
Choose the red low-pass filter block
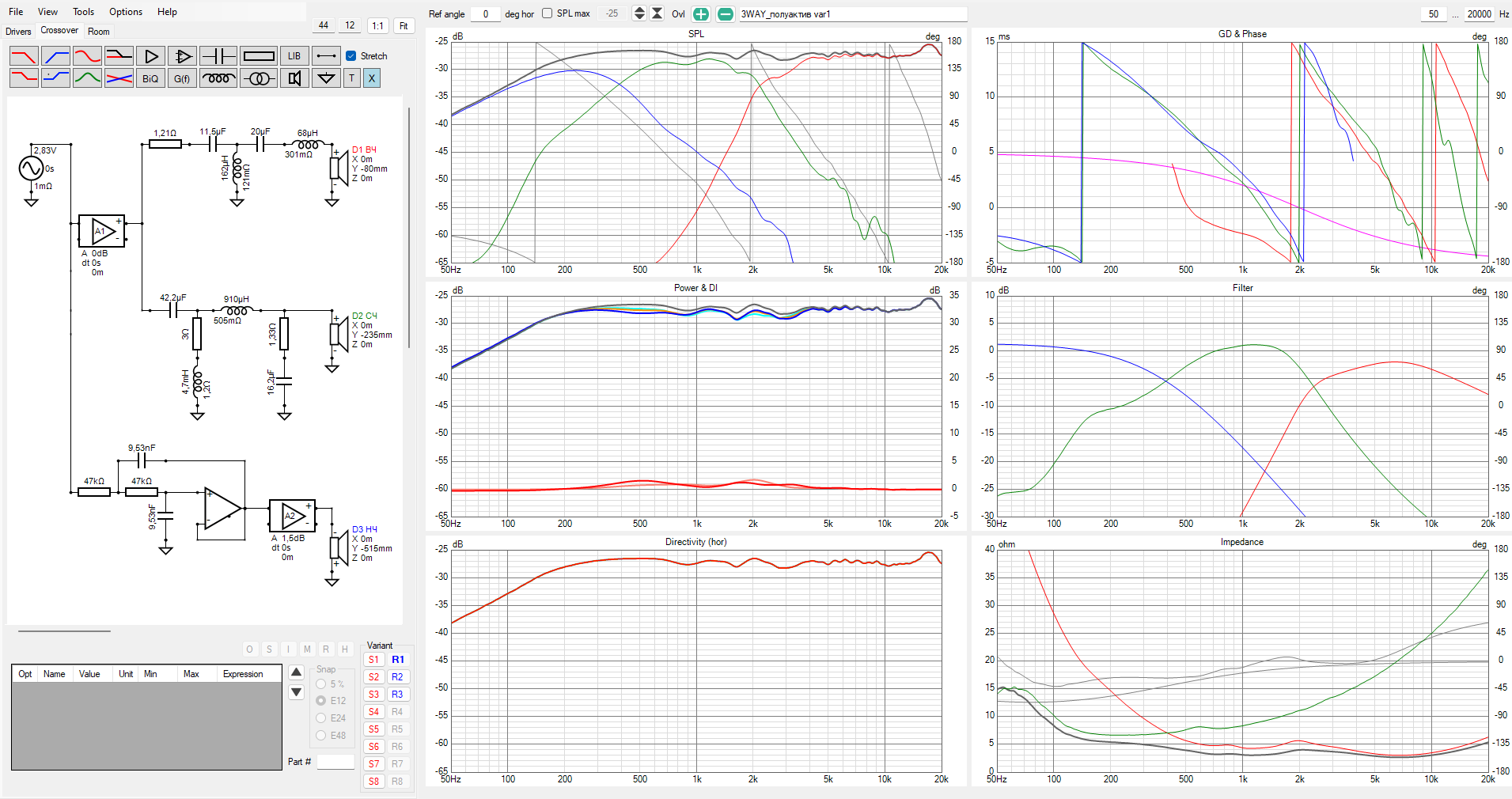pyautogui.click(x=24, y=56)
